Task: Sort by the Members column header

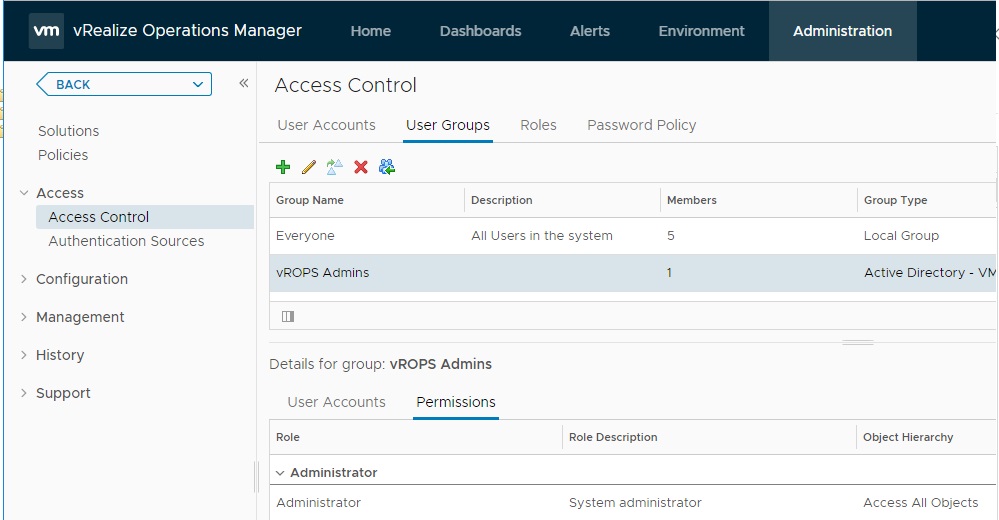Action: coord(691,200)
